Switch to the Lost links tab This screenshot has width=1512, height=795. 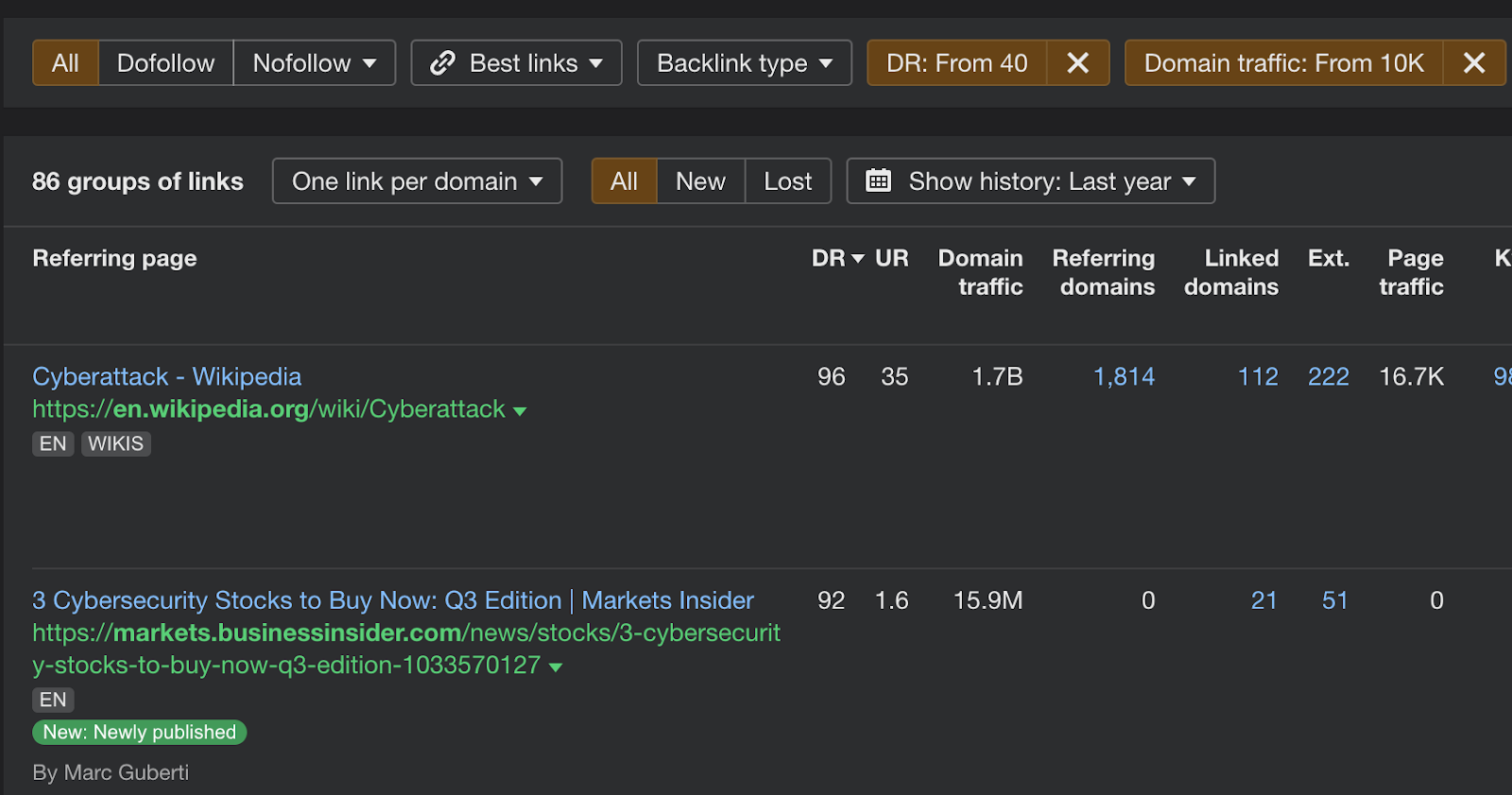[788, 181]
